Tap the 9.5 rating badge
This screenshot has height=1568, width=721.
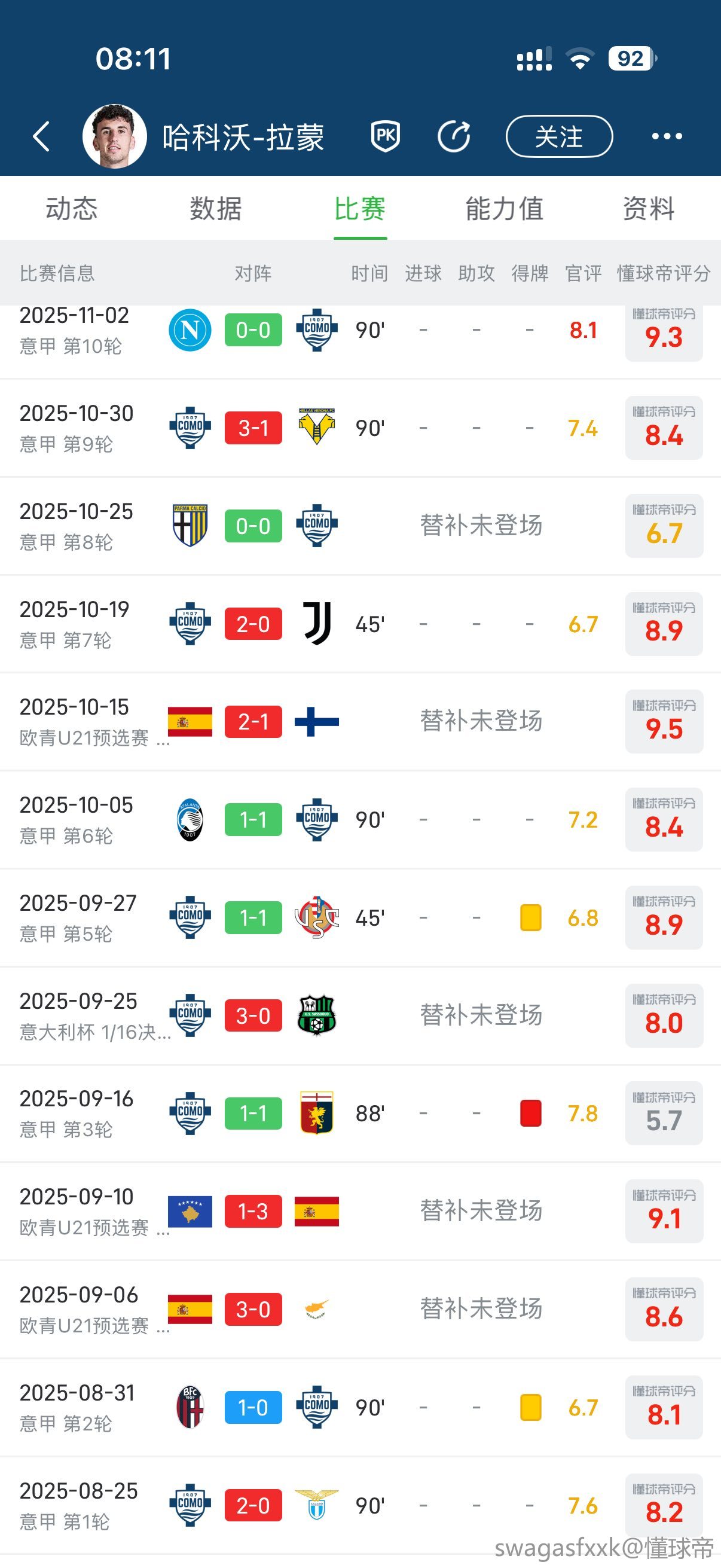tap(664, 722)
